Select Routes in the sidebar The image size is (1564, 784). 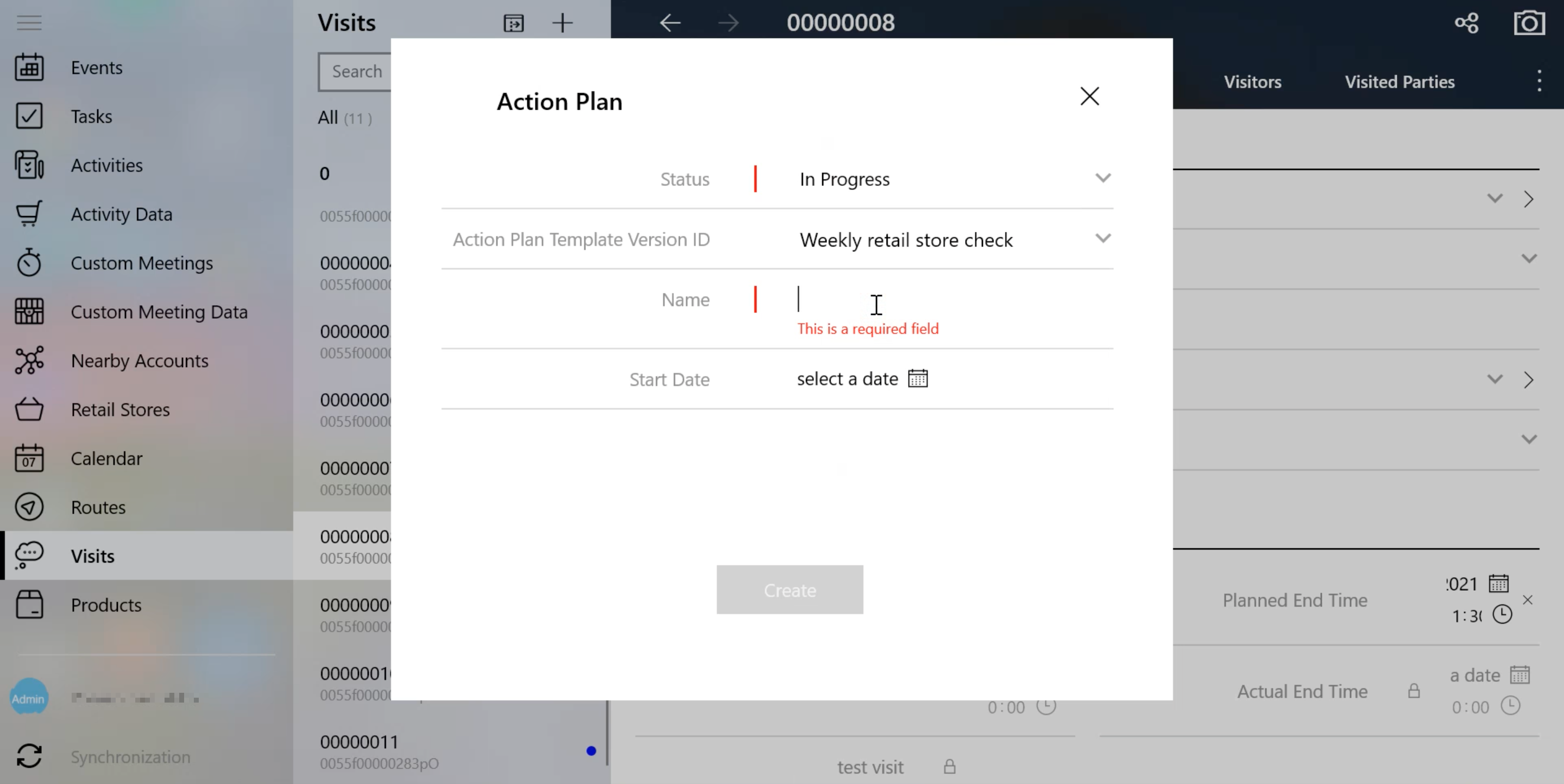tap(98, 507)
